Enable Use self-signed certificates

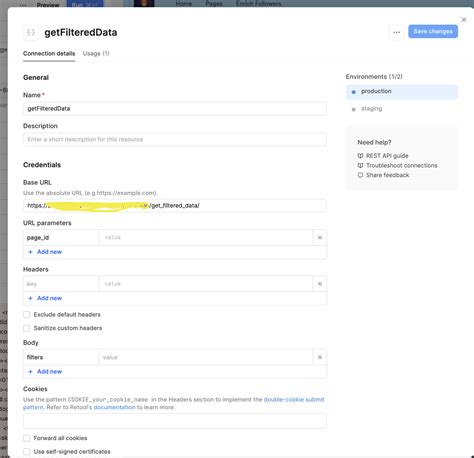(27, 452)
